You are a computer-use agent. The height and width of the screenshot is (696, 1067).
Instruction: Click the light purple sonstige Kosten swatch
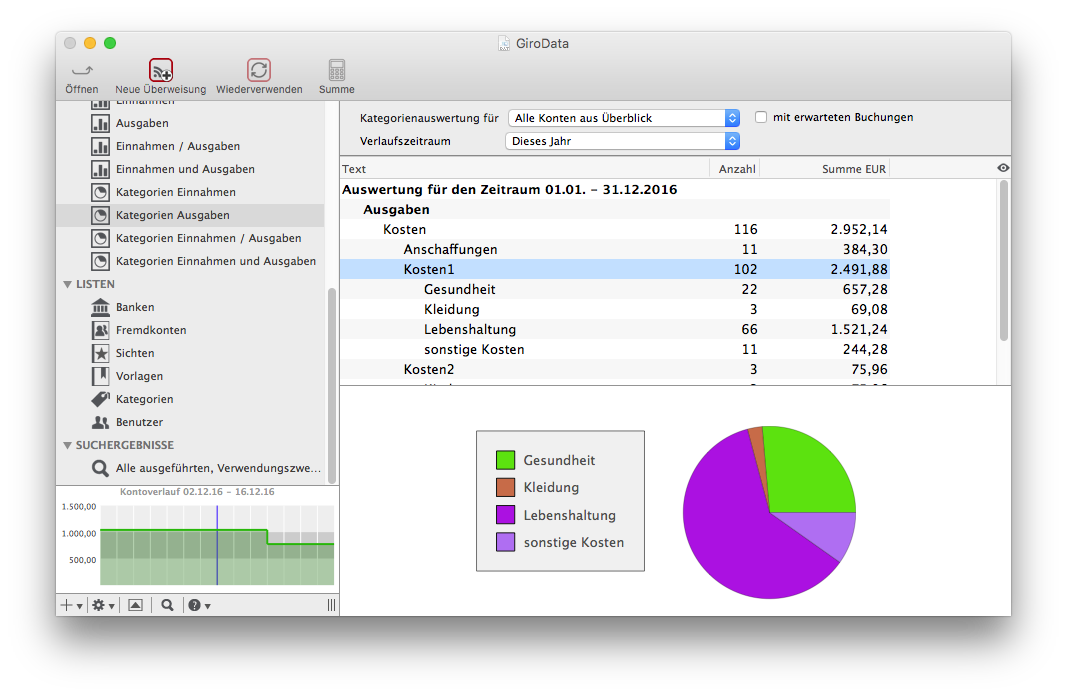point(506,542)
